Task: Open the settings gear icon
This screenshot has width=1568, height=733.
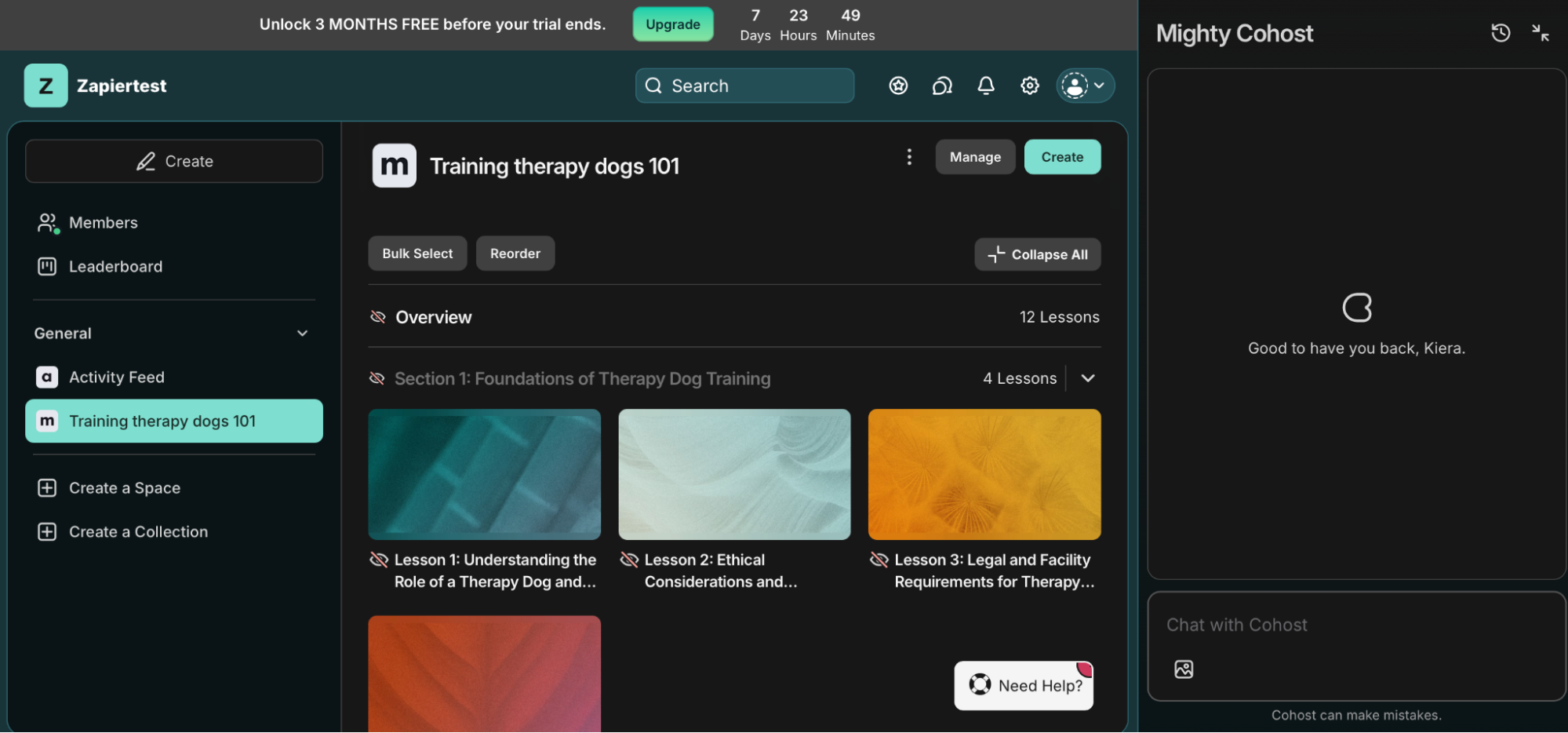Action: (1030, 86)
